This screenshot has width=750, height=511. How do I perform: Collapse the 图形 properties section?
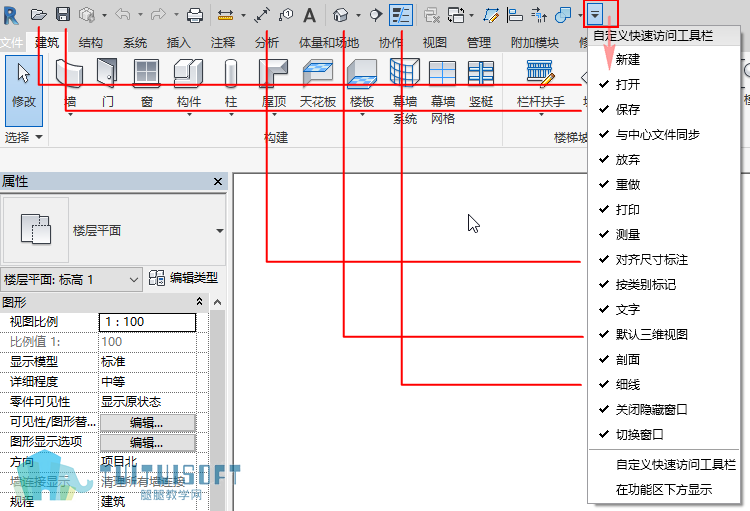click(x=199, y=301)
